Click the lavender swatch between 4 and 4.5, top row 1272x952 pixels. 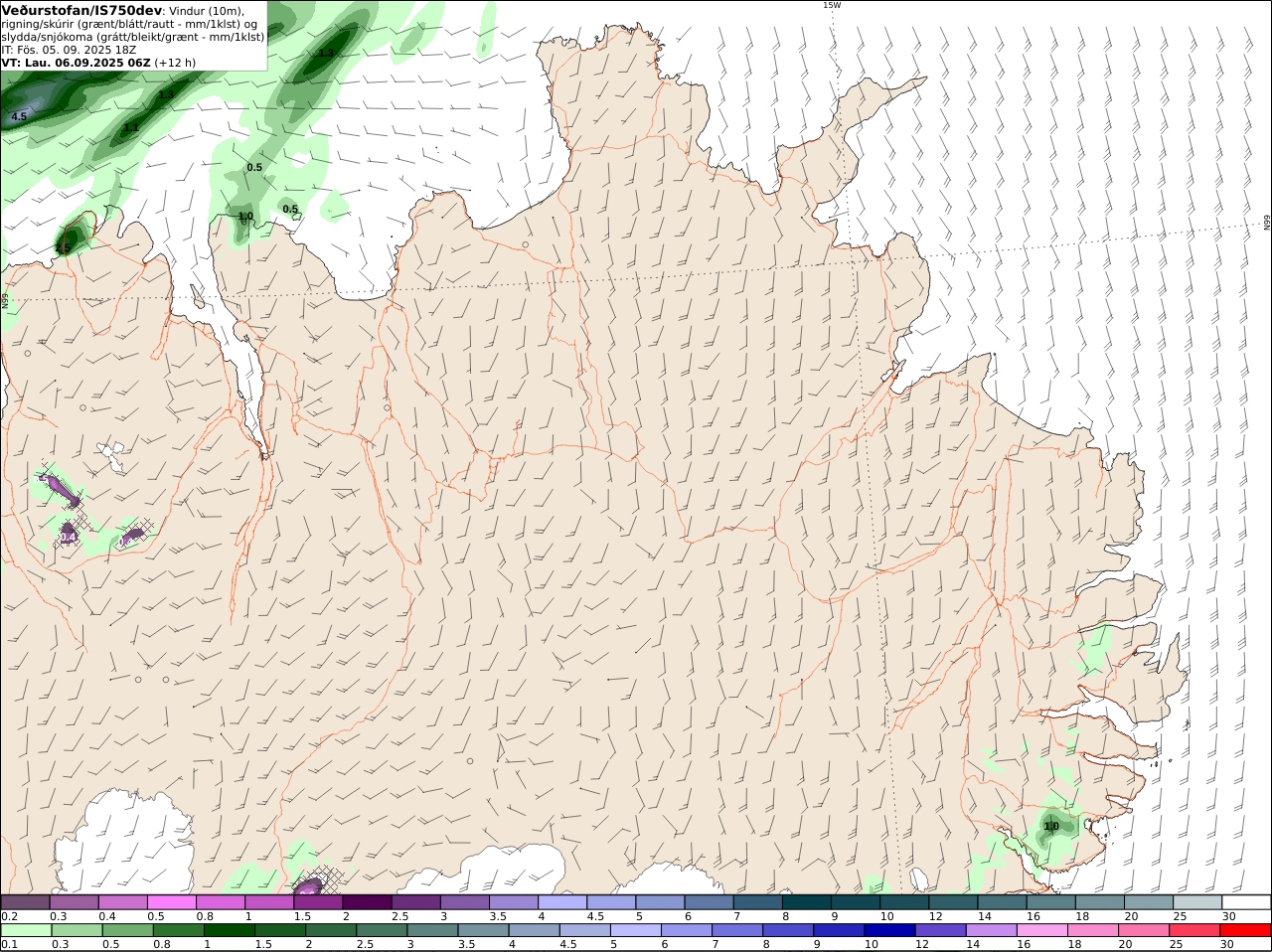point(562,902)
